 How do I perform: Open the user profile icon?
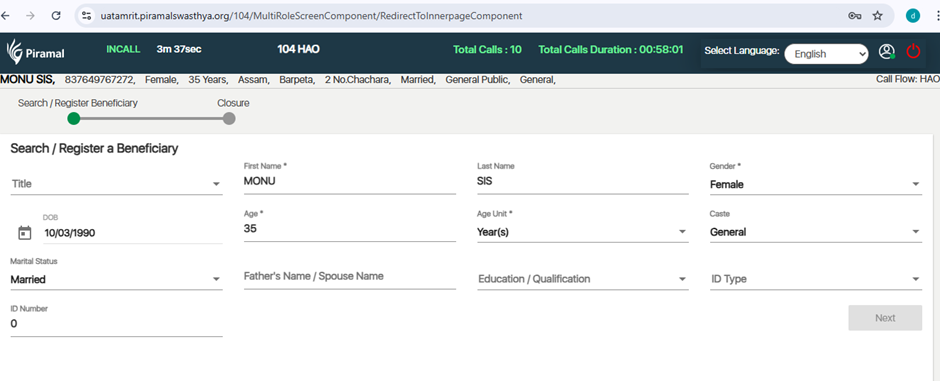tap(887, 52)
